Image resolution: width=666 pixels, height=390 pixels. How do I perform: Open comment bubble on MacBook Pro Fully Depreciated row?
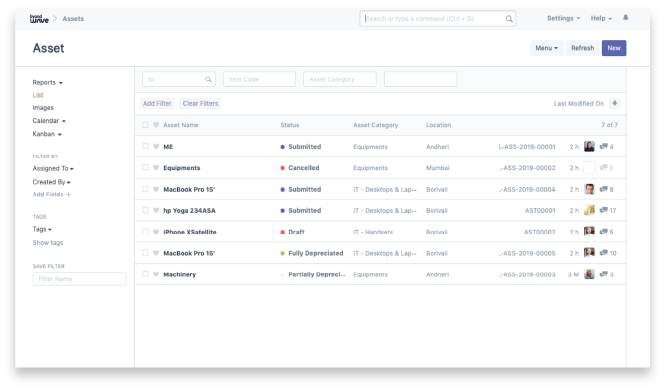[x=604, y=253]
